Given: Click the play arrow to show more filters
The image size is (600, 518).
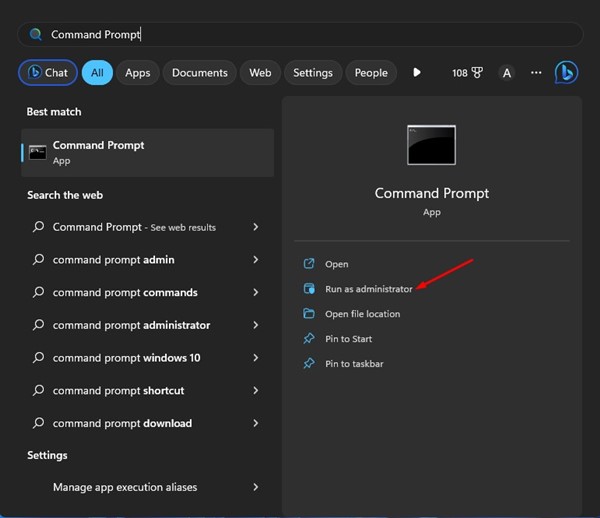Looking at the screenshot, I should 417,72.
